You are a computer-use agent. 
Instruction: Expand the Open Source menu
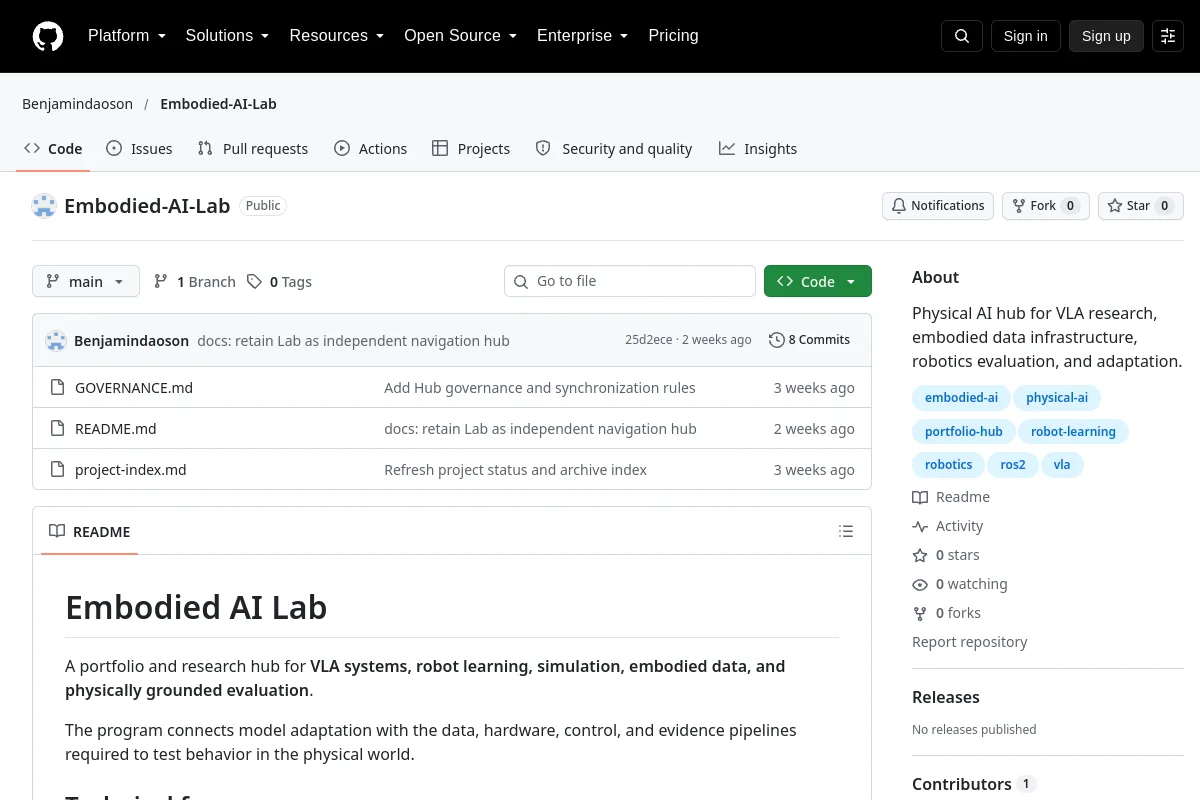pyautogui.click(x=461, y=36)
